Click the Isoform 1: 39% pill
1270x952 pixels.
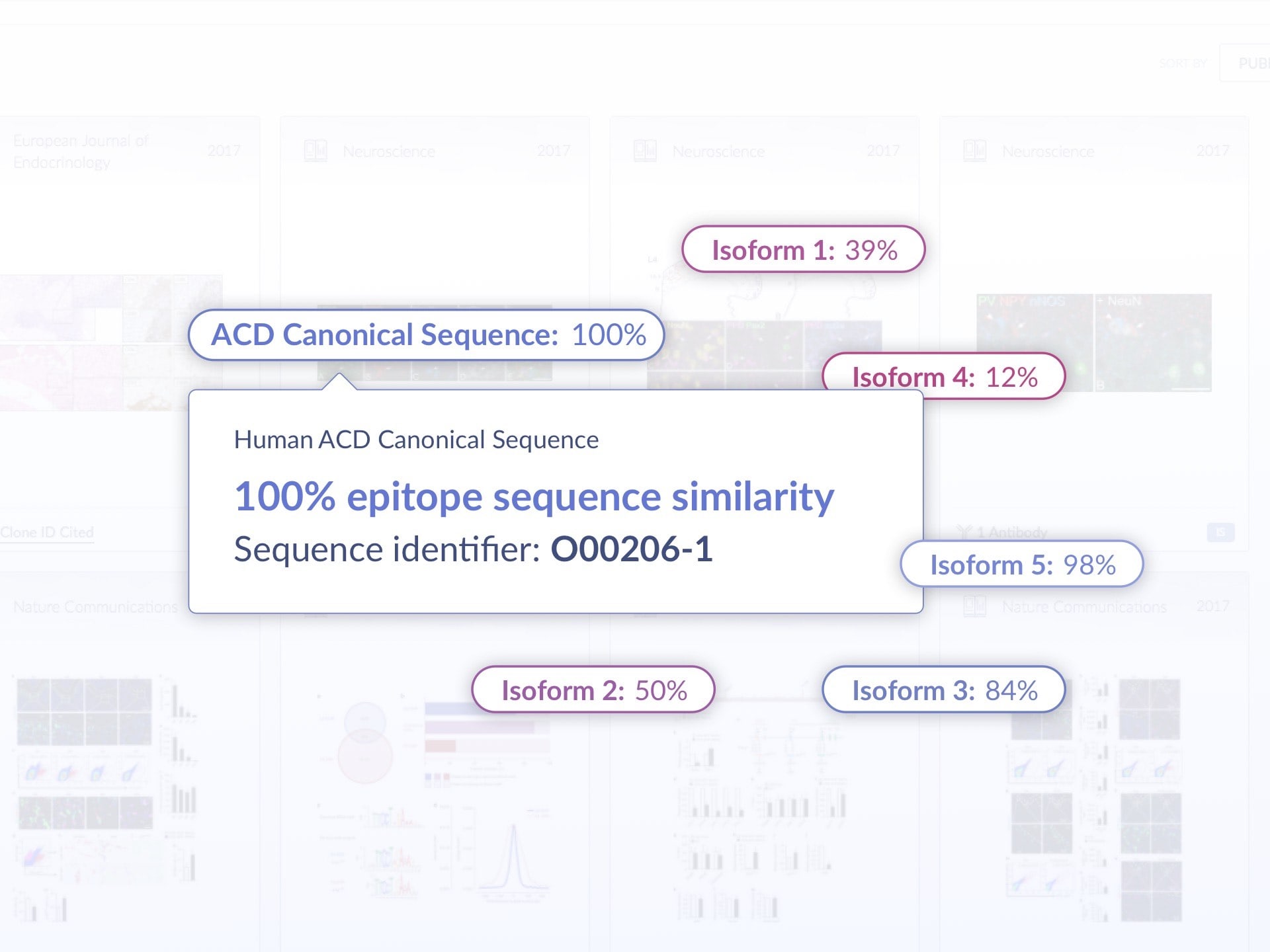coord(803,249)
